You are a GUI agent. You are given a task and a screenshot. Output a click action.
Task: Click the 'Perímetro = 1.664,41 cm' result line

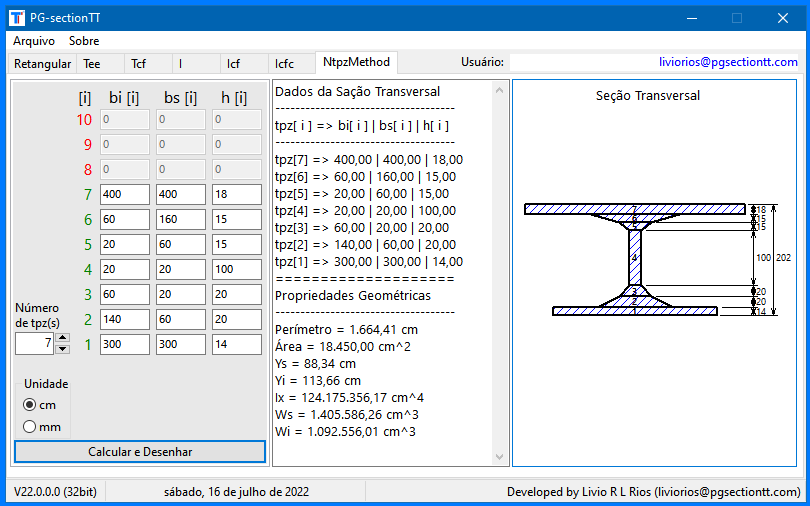346,330
